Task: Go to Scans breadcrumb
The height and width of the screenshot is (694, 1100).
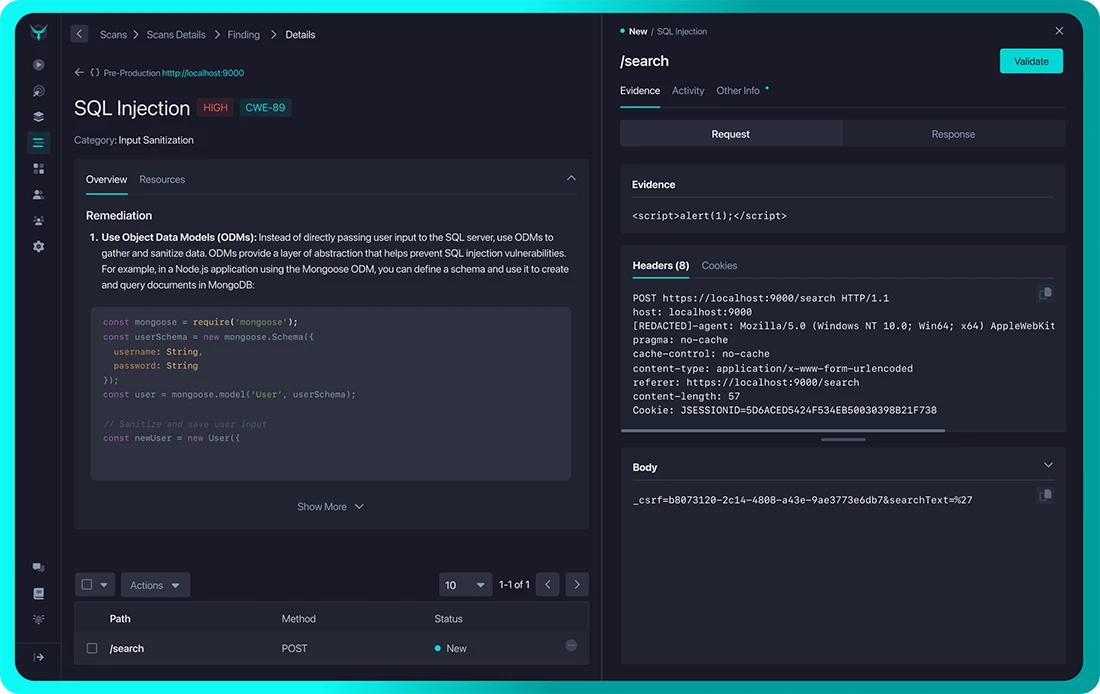Action: pos(113,34)
